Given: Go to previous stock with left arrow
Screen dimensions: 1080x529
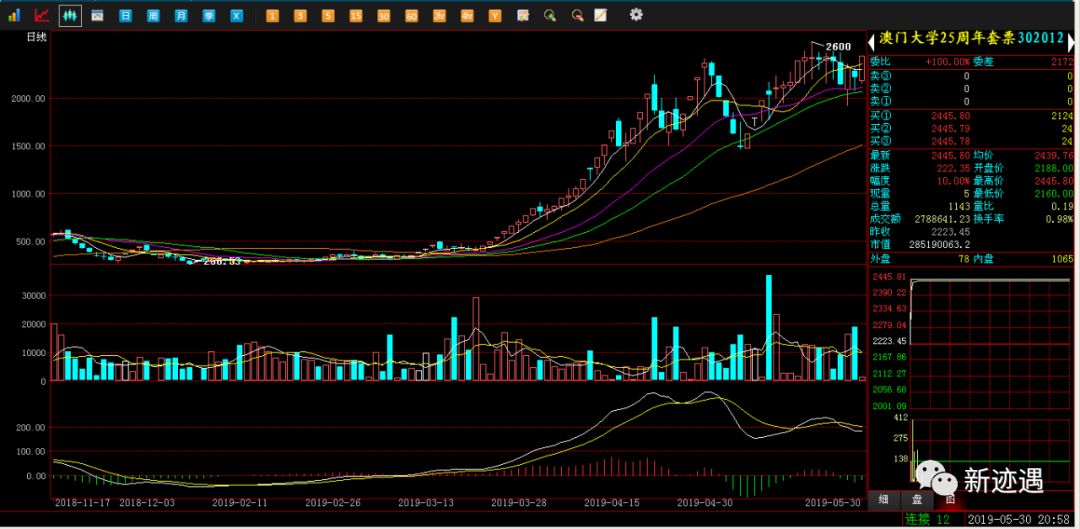Looking at the screenshot, I should click(x=871, y=43).
